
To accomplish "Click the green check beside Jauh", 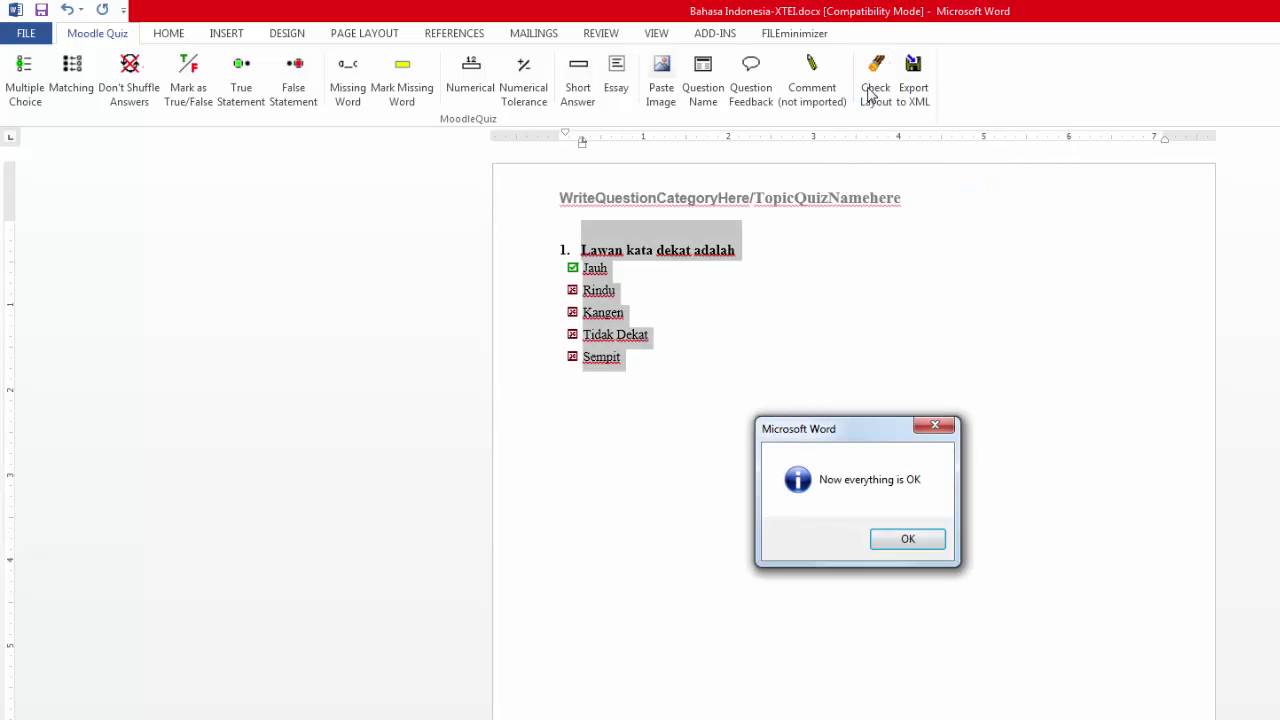I will tap(573, 268).
